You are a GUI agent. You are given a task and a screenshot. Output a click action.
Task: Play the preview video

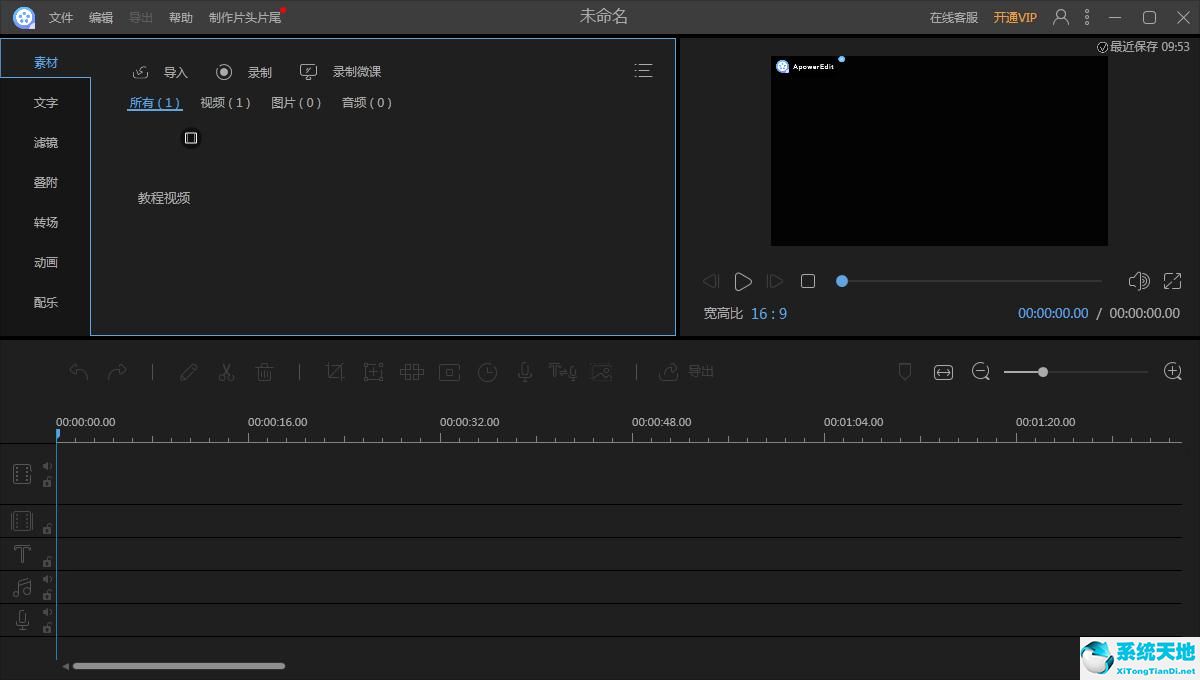(x=743, y=282)
